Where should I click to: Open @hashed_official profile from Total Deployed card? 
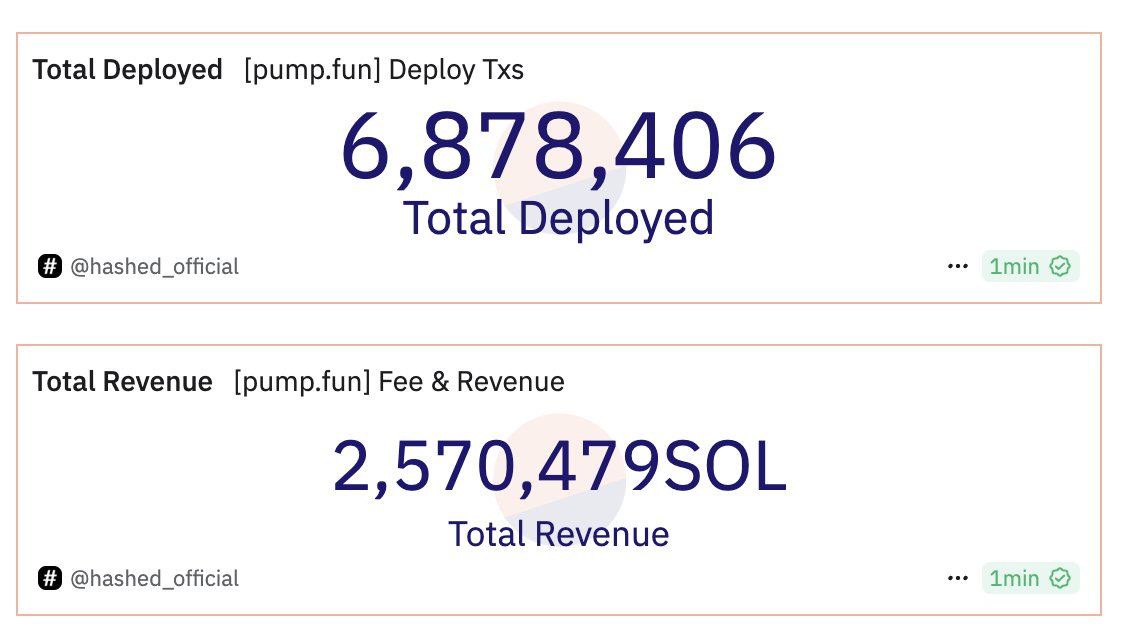(154, 267)
